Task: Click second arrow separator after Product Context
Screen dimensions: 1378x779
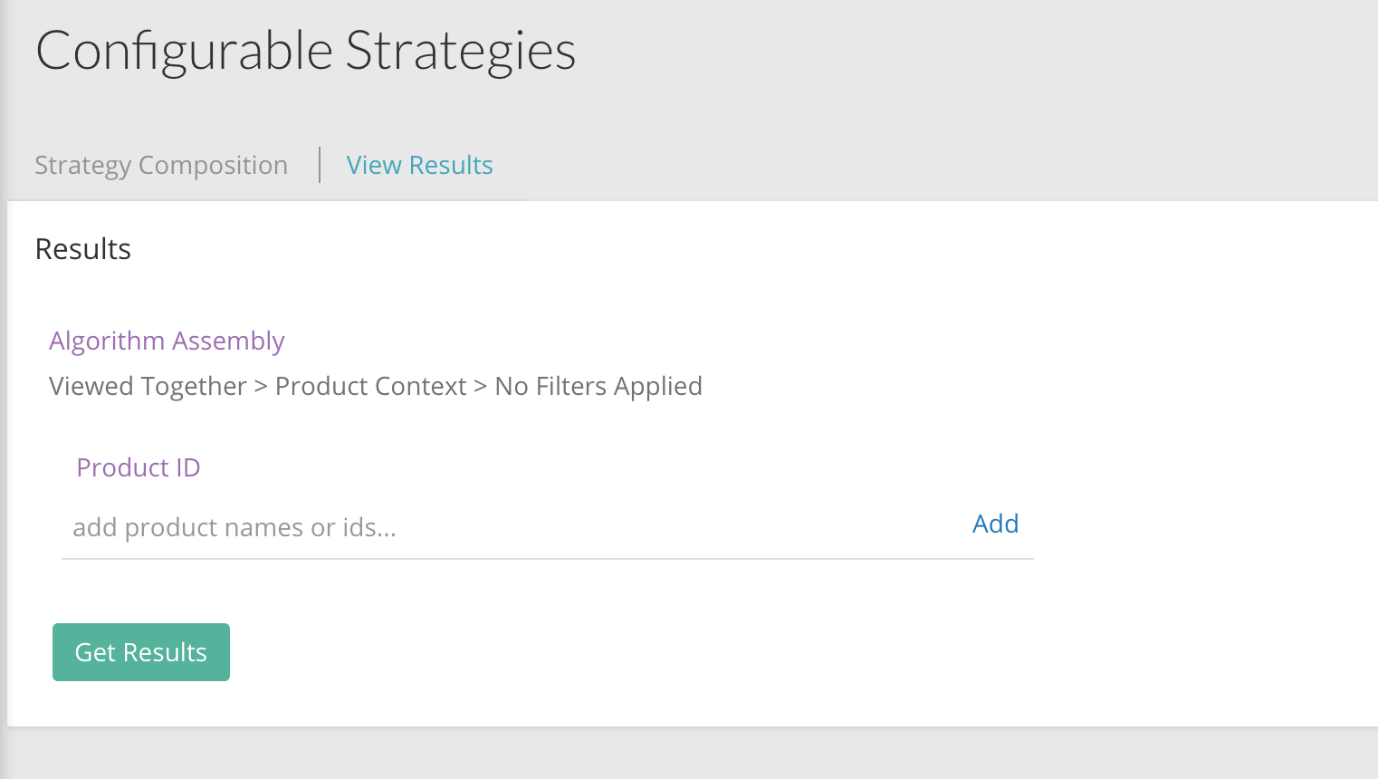Action: click(481, 386)
